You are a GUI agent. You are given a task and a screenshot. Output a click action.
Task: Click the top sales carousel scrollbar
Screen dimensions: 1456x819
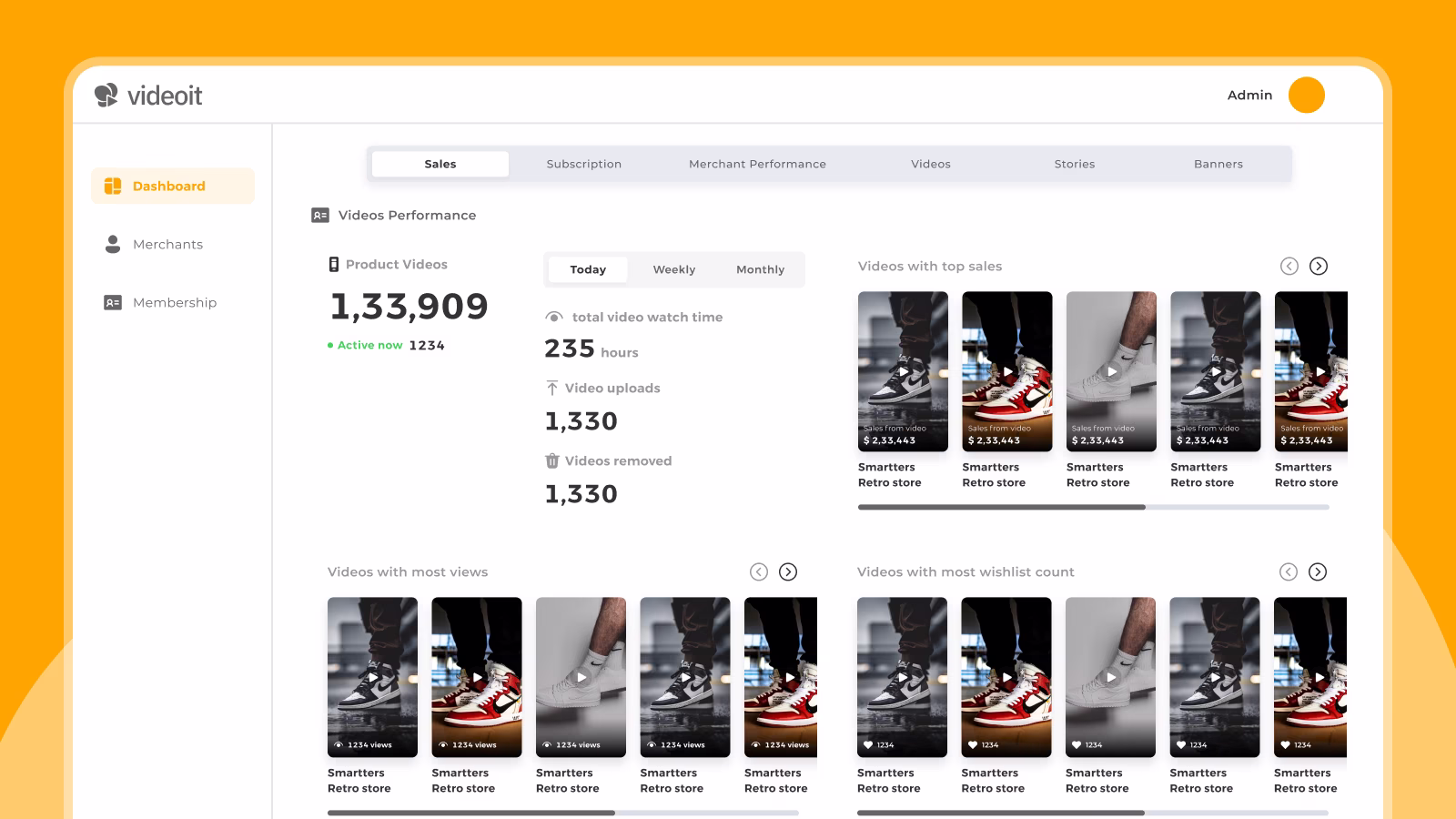click(x=1093, y=507)
